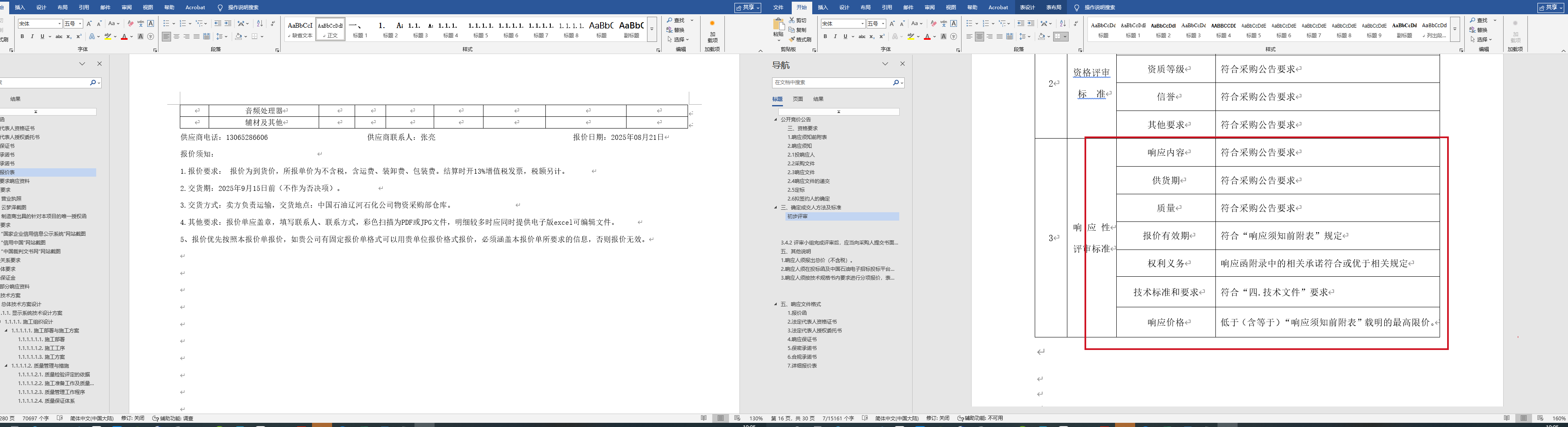The width and height of the screenshot is (1568, 427).
Task: Apply superscript in the right Word window
Action: 882,36
